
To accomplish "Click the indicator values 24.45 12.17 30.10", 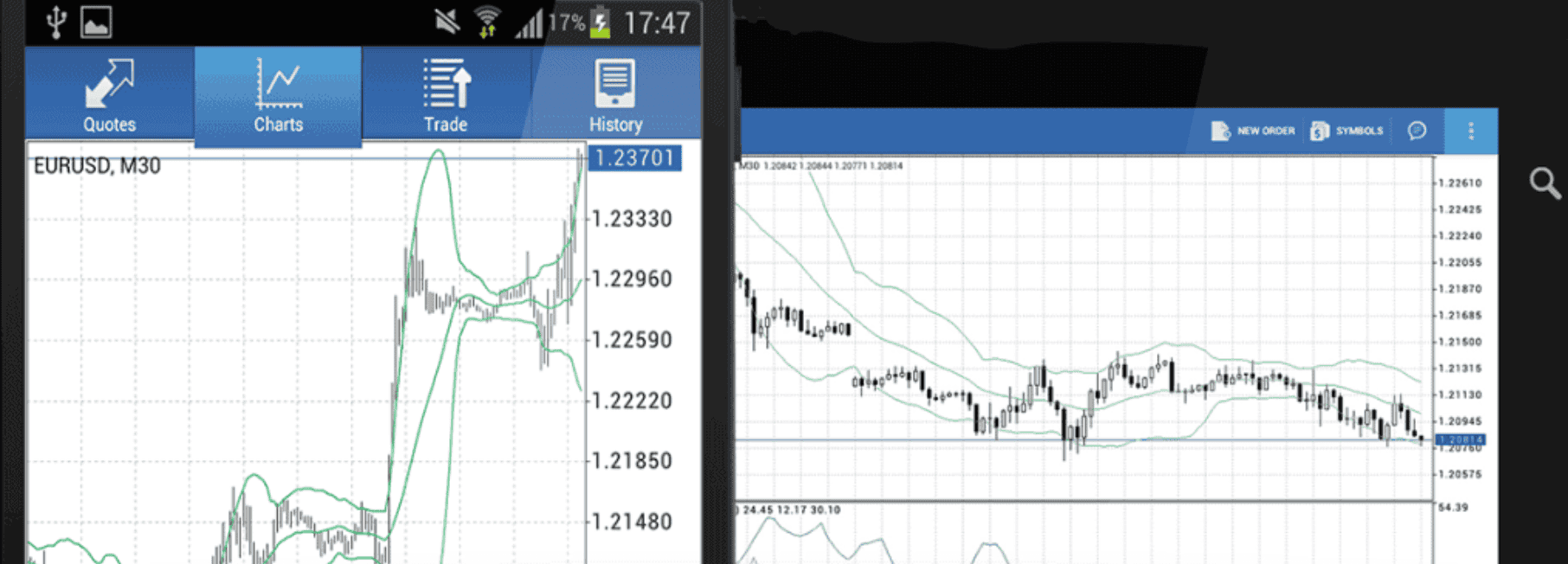I will 791,510.
